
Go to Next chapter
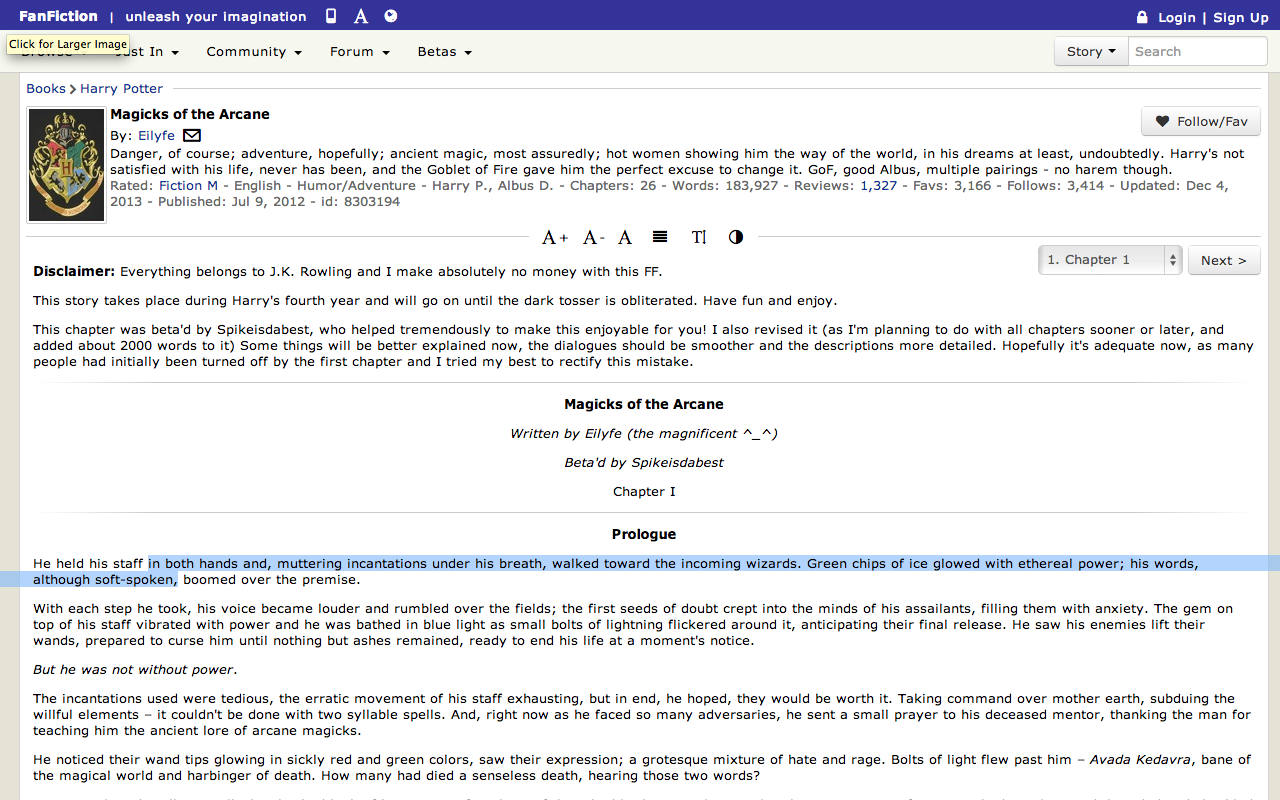1224,260
